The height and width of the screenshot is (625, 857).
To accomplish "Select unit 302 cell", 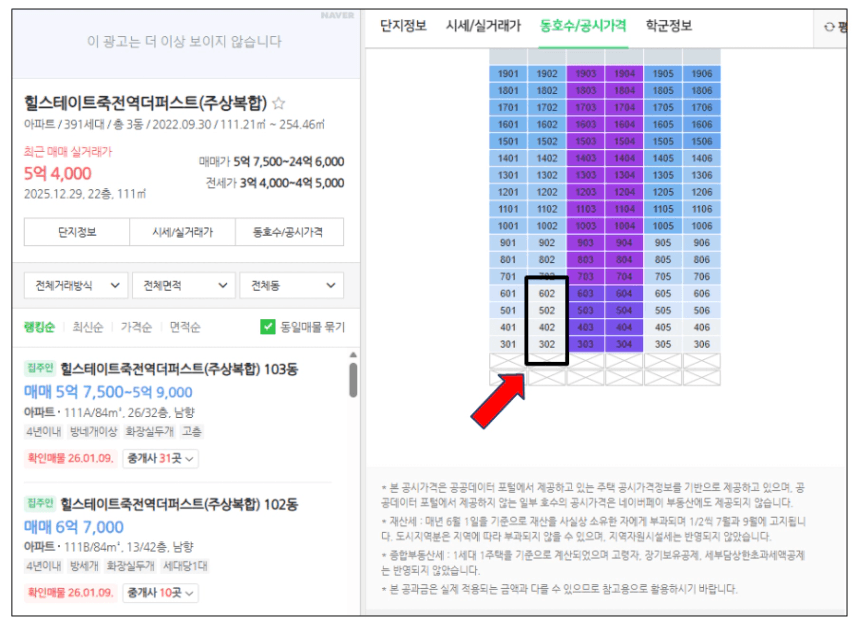I will (x=547, y=344).
